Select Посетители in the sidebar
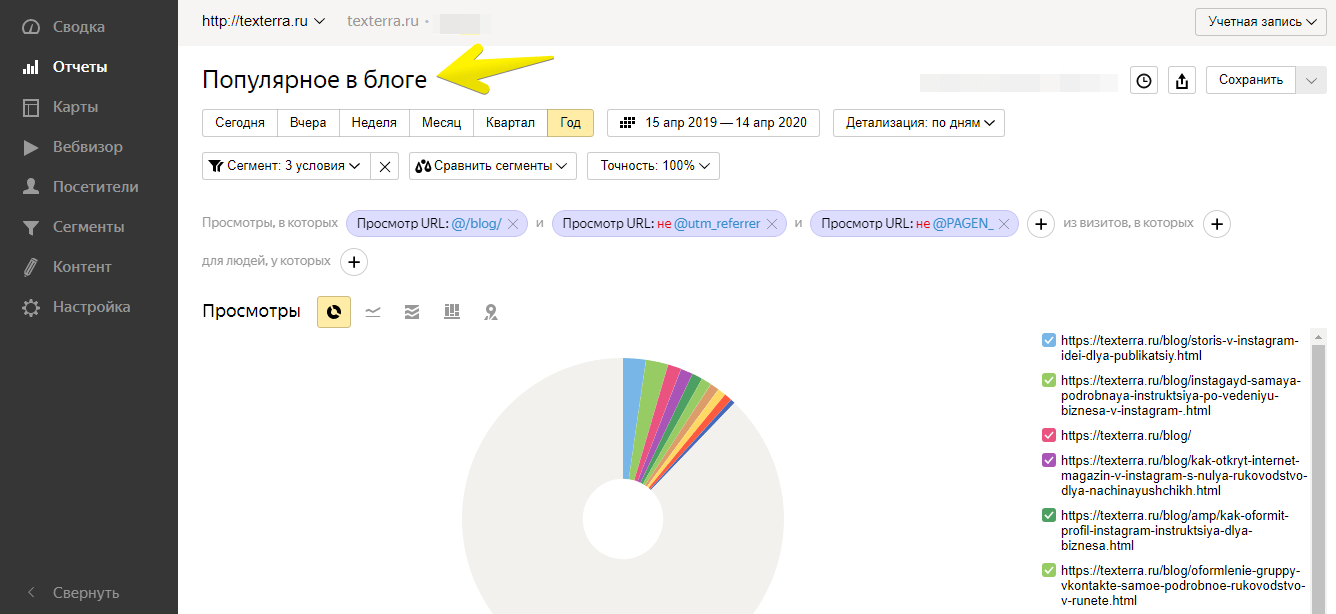The width and height of the screenshot is (1336, 614). click(95, 187)
